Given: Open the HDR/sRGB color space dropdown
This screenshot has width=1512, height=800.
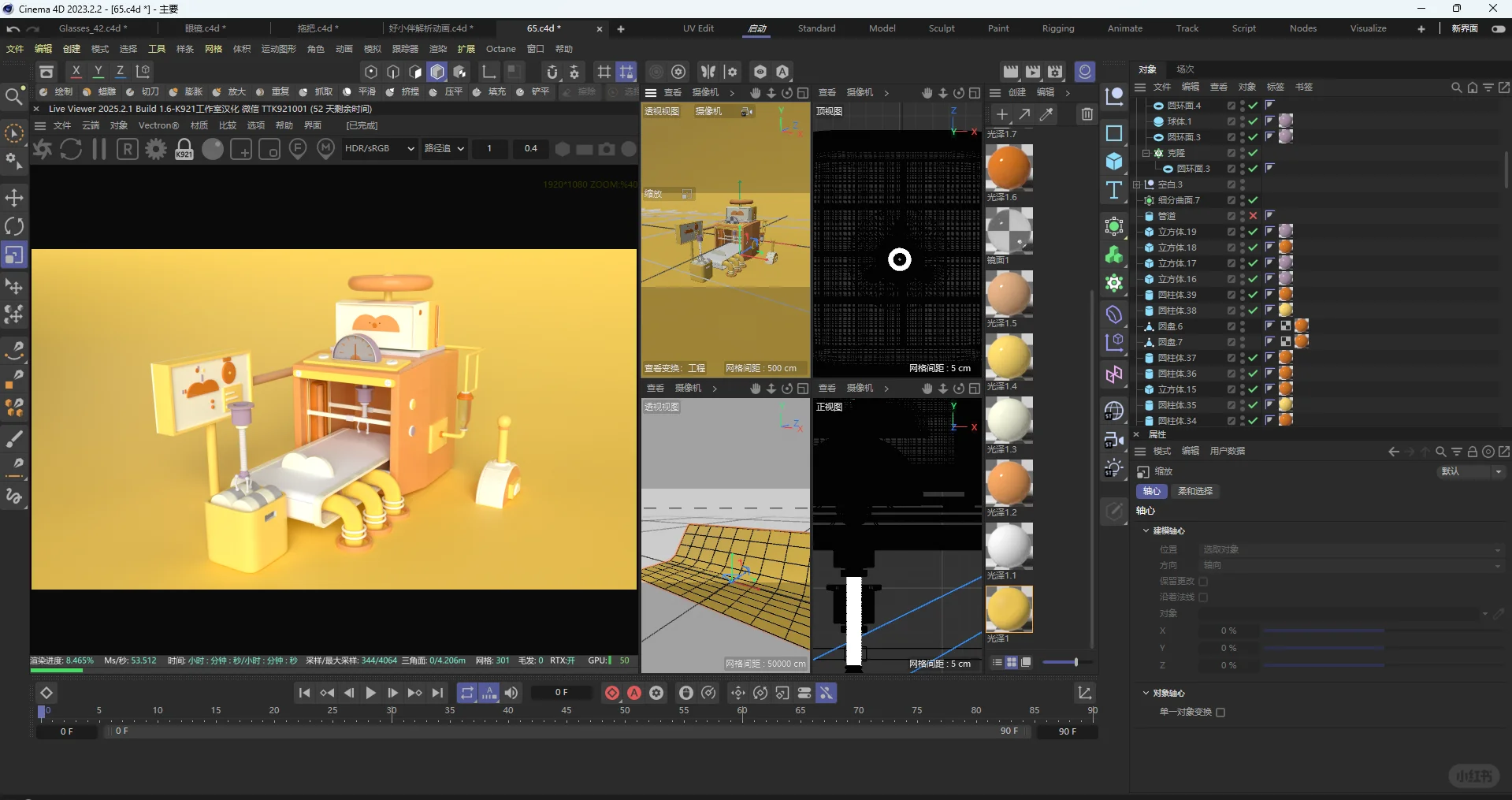Looking at the screenshot, I should pos(379,148).
